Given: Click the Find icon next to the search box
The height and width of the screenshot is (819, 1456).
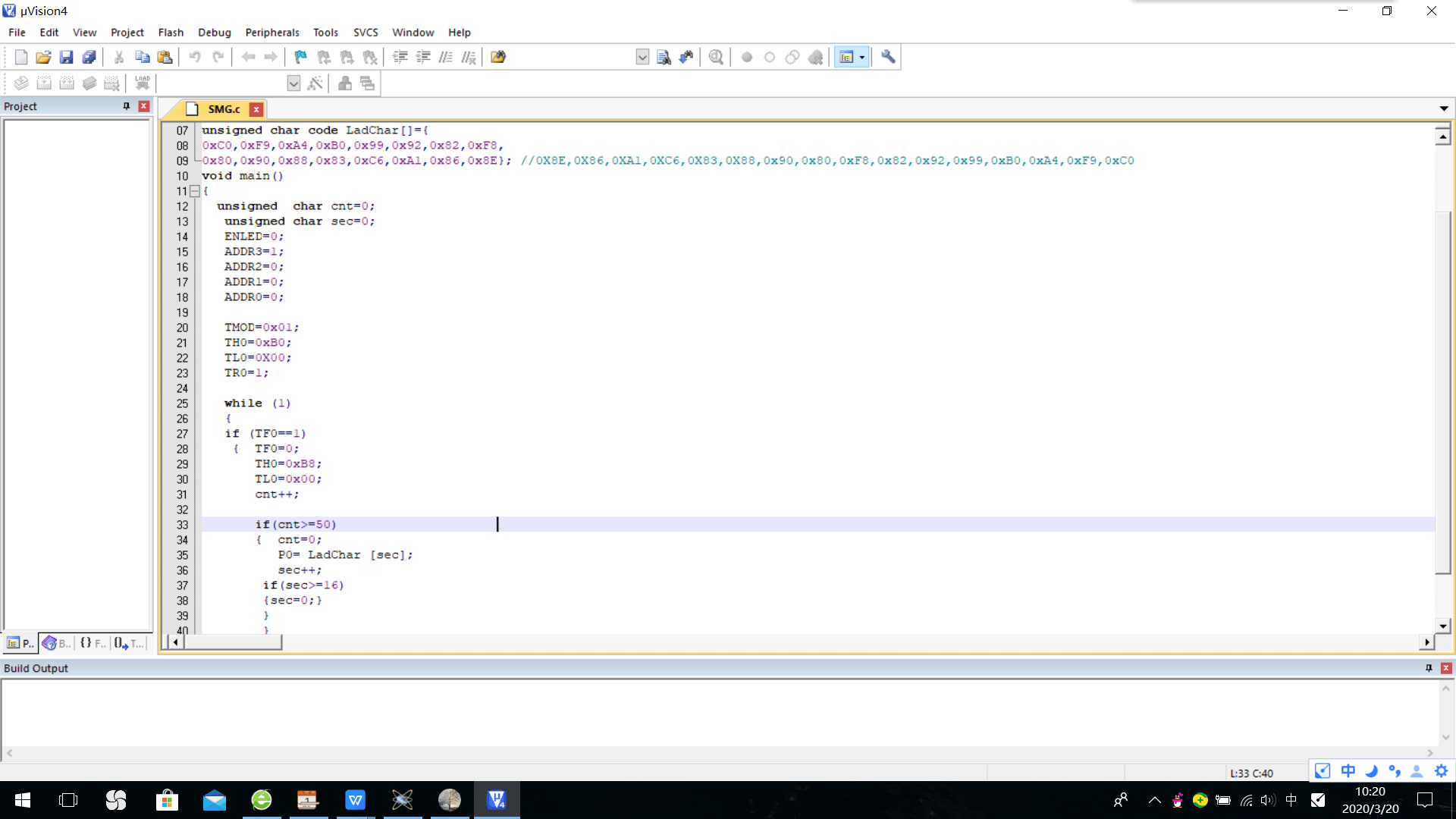Looking at the screenshot, I should click(664, 57).
